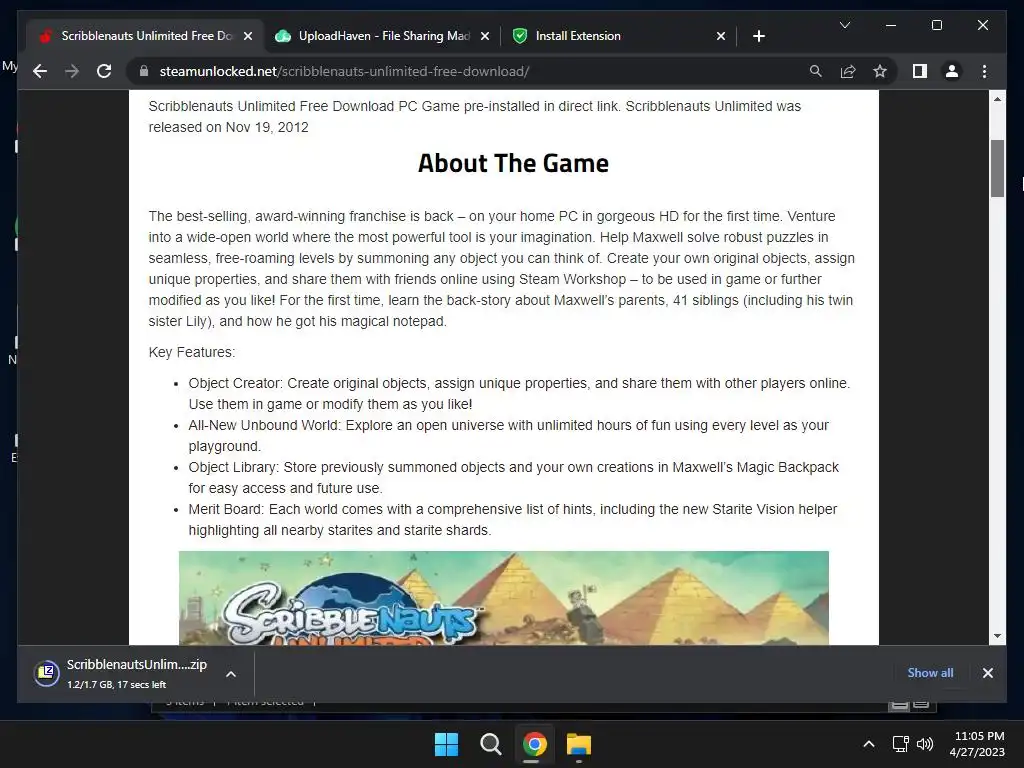This screenshot has width=1024, height=768.
Task: Open the Chrome three-dot menu
Action: coord(984,71)
